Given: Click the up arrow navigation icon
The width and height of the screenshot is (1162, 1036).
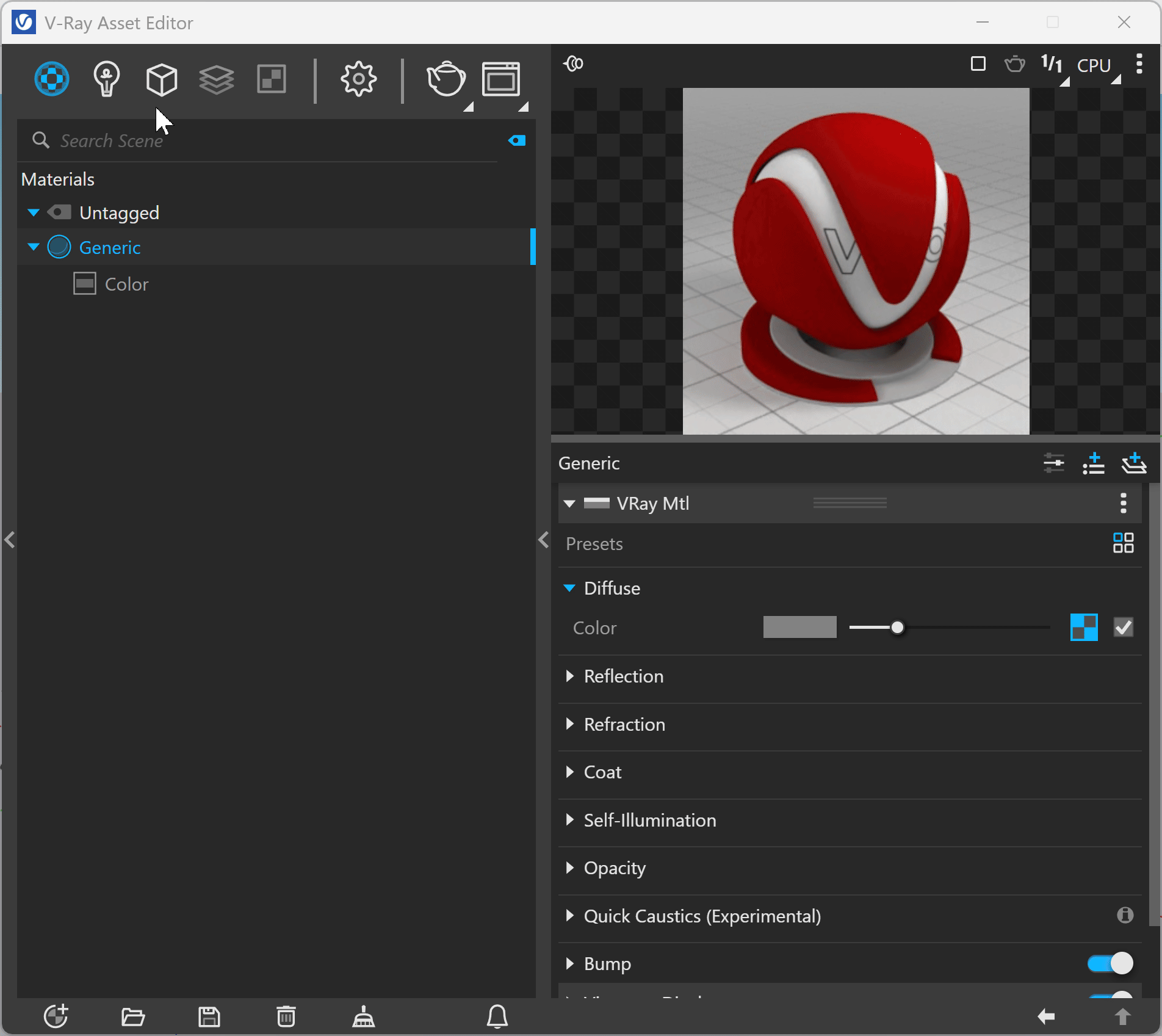Looking at the screenshot, I should tap(1123, 1017).
